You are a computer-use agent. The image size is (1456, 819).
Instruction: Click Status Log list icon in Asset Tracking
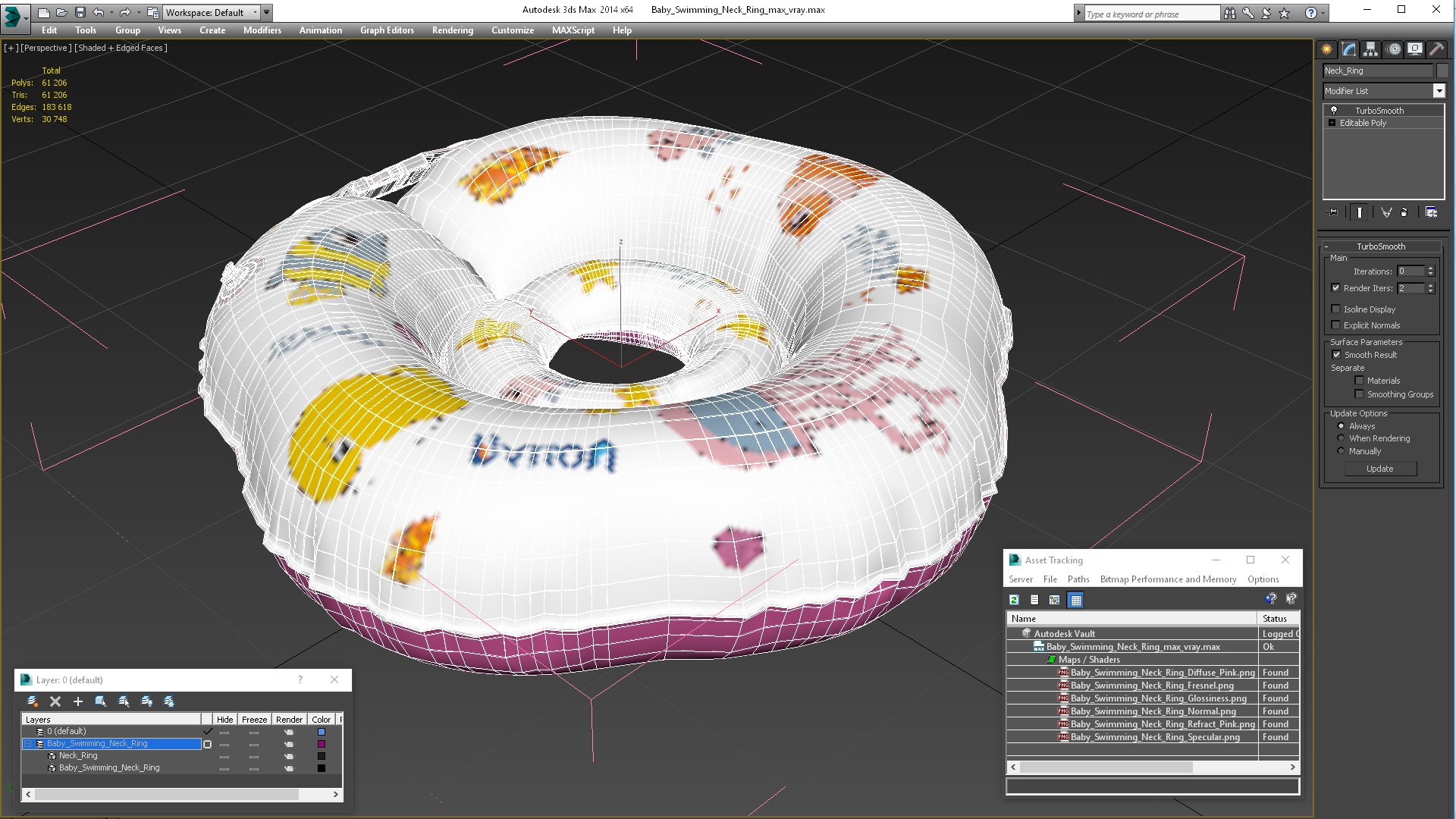[1034, 600]
